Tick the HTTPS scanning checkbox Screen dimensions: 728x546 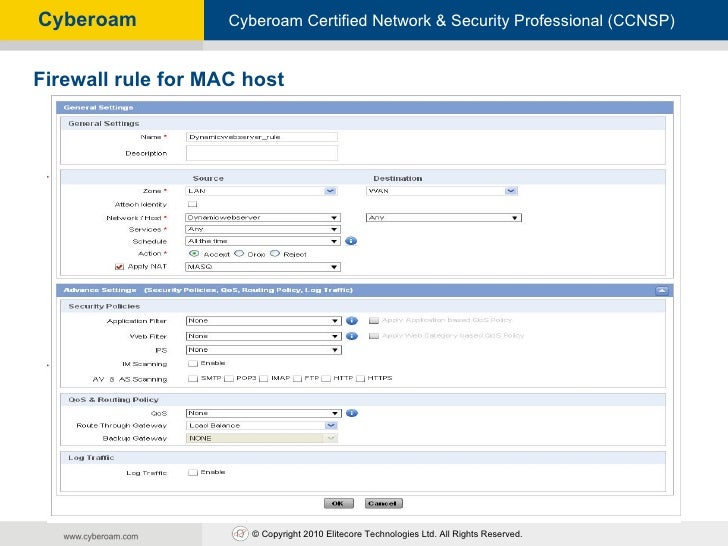360,379
